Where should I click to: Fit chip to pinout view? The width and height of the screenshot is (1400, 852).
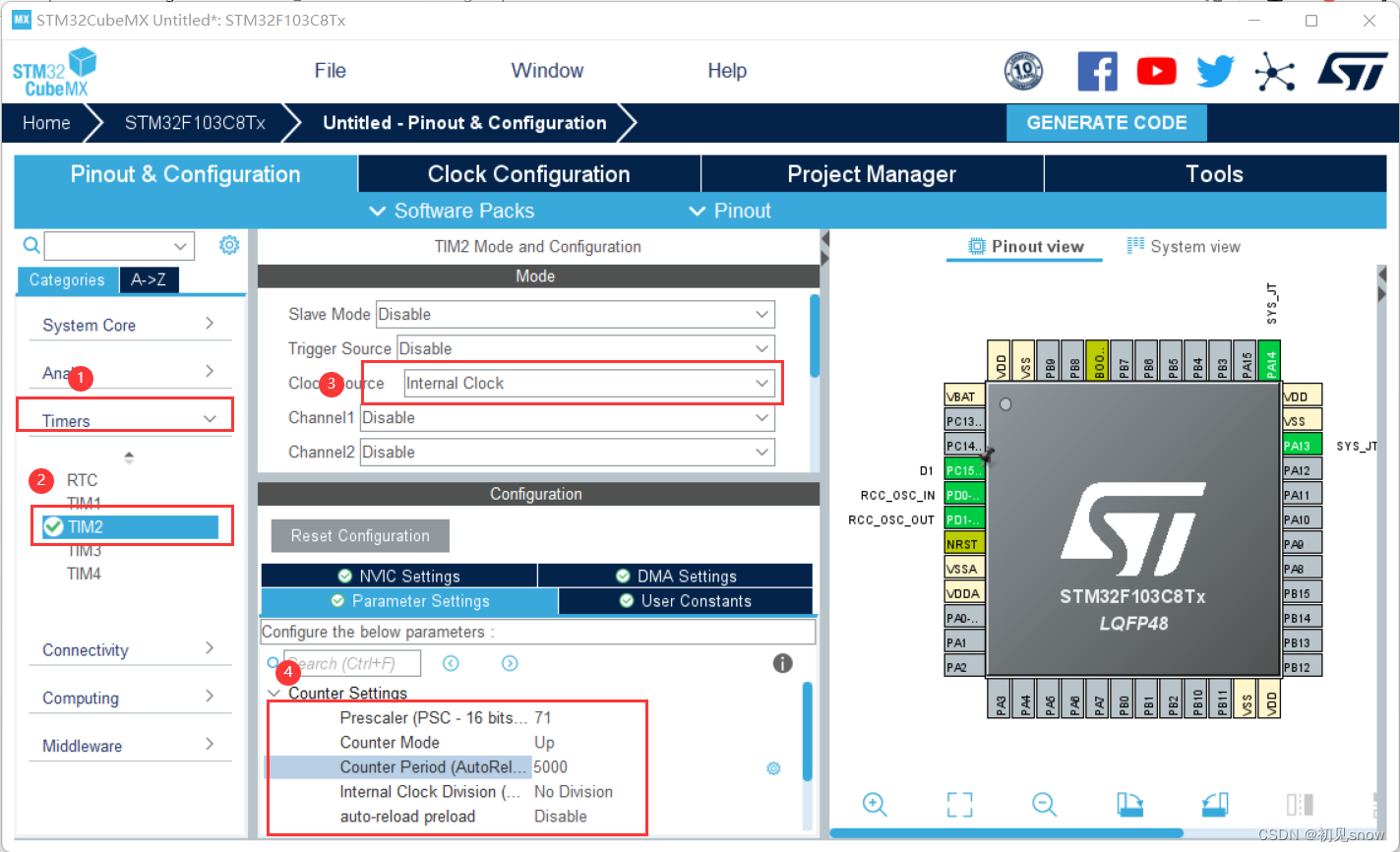coord(959,804)
